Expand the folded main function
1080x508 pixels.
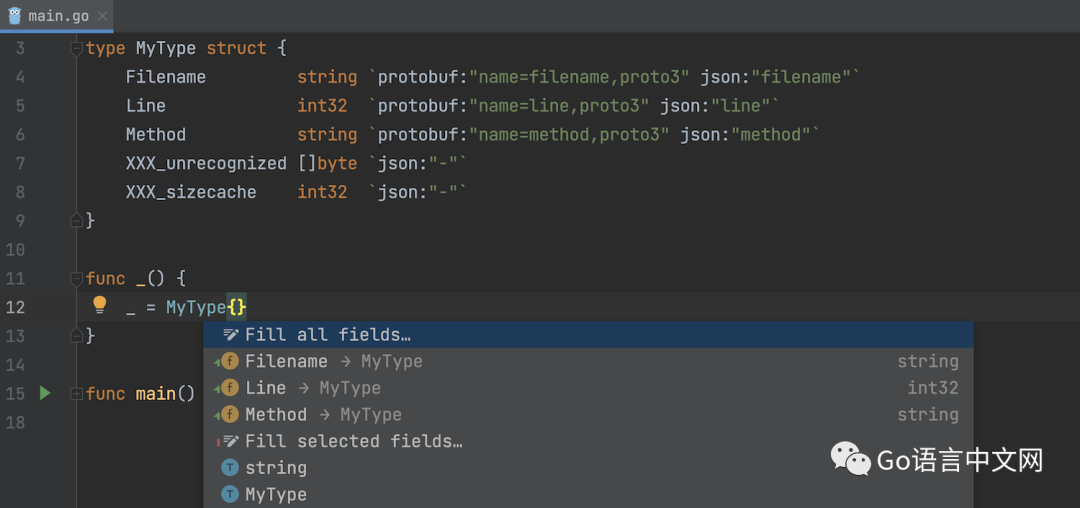(x=76, y=394)
